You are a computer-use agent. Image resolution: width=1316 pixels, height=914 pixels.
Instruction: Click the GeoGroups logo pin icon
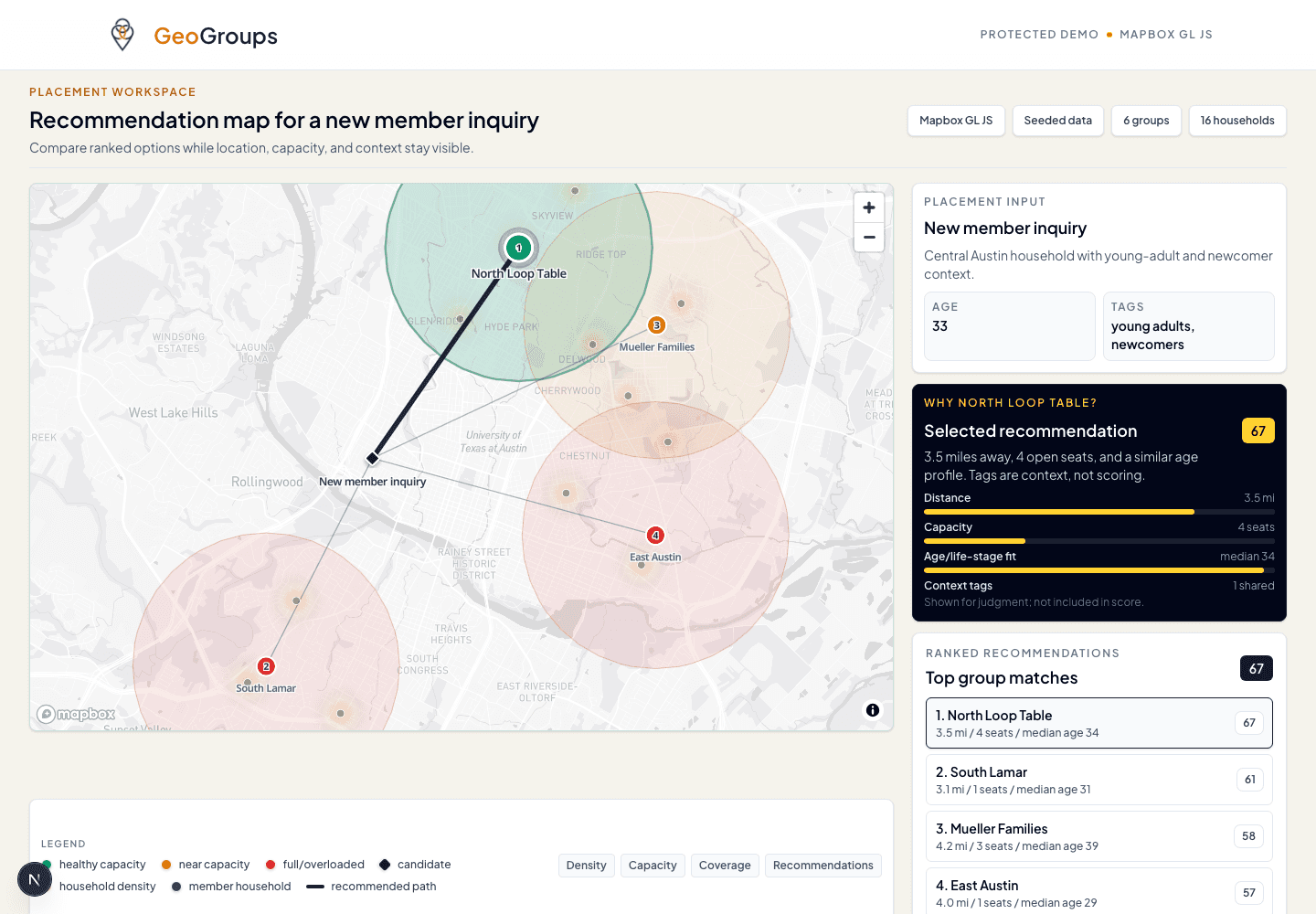pyautogui.click(x=122, y=35)
